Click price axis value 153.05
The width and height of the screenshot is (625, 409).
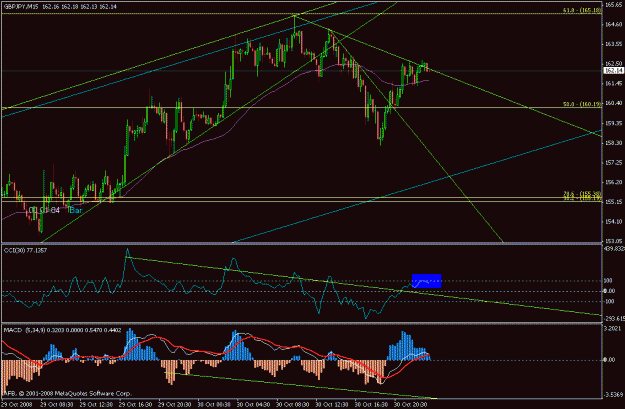point(614,241)
